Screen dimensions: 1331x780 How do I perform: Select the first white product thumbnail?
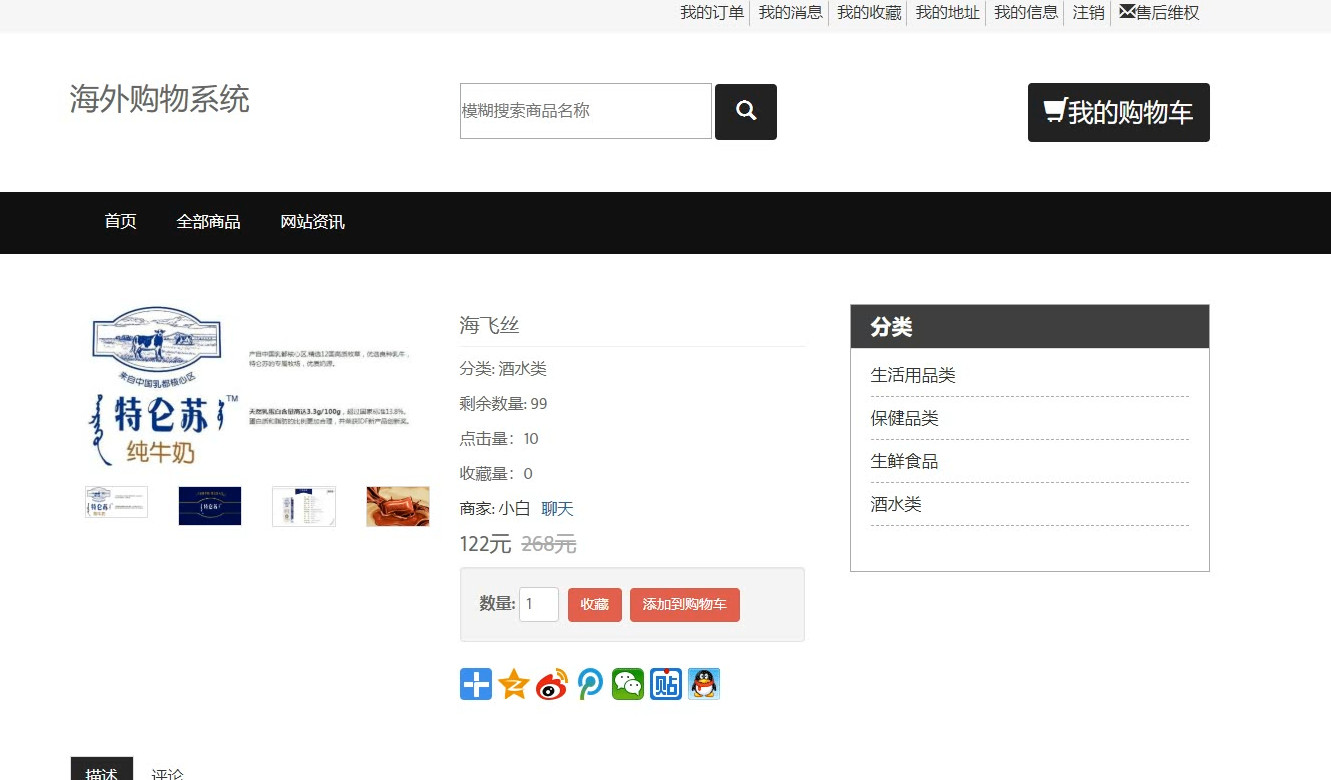click(x=116, y=503)
